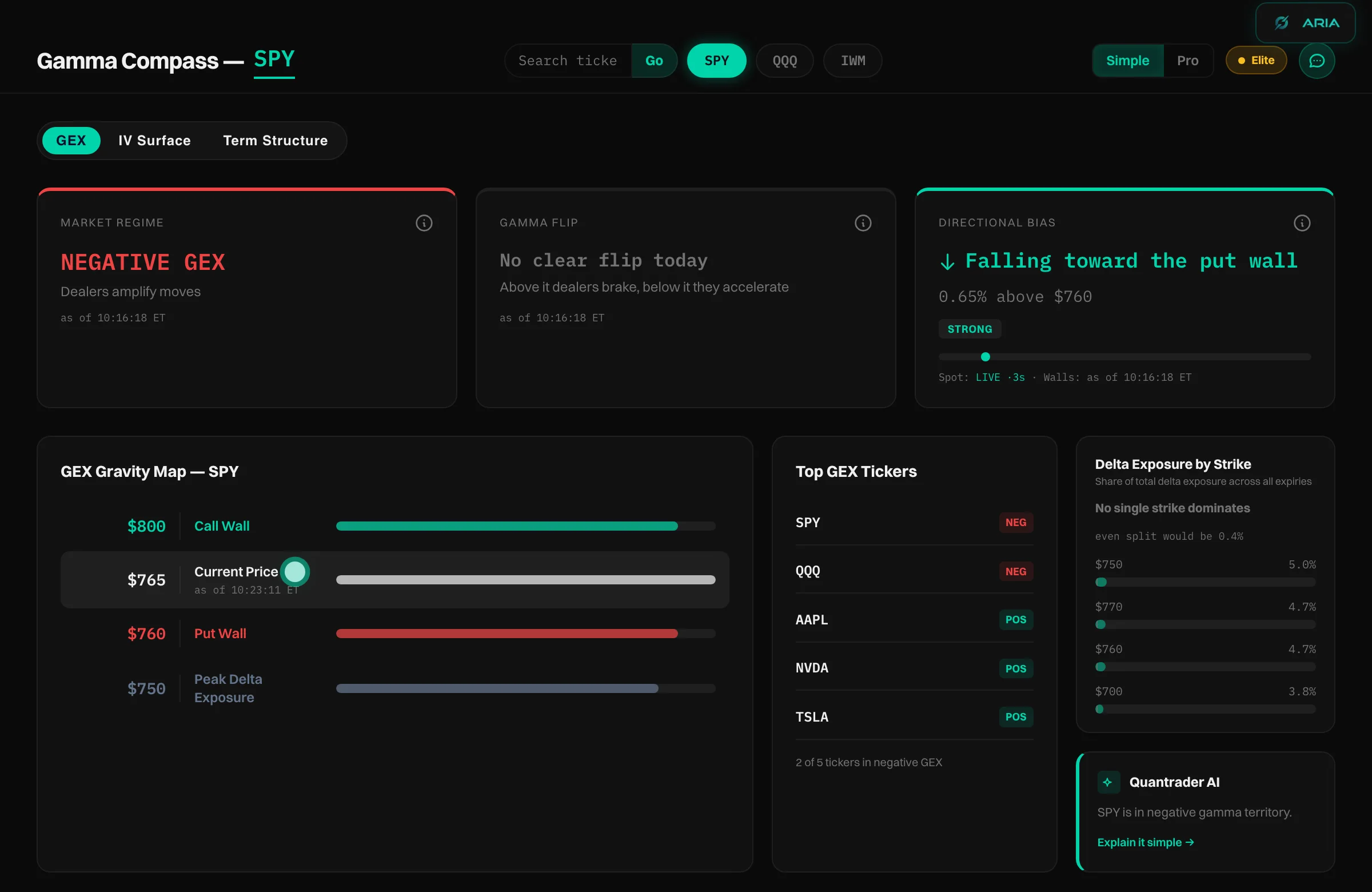This screenshot has width=1372, height=892.
Task: Click 'No single strike dominates' text
Action: 1172,508
